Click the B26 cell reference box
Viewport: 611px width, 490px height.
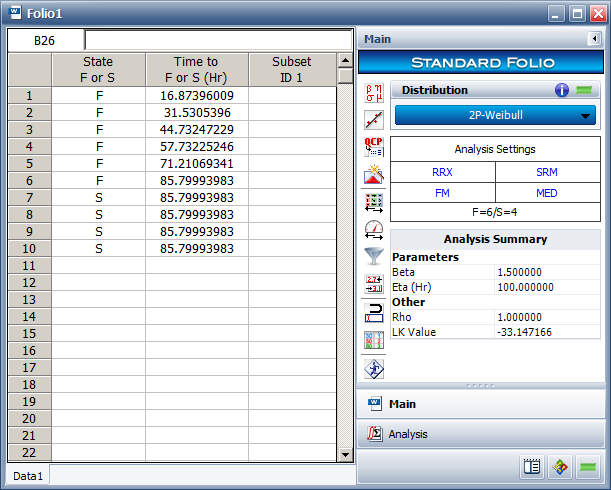(45, 40)
